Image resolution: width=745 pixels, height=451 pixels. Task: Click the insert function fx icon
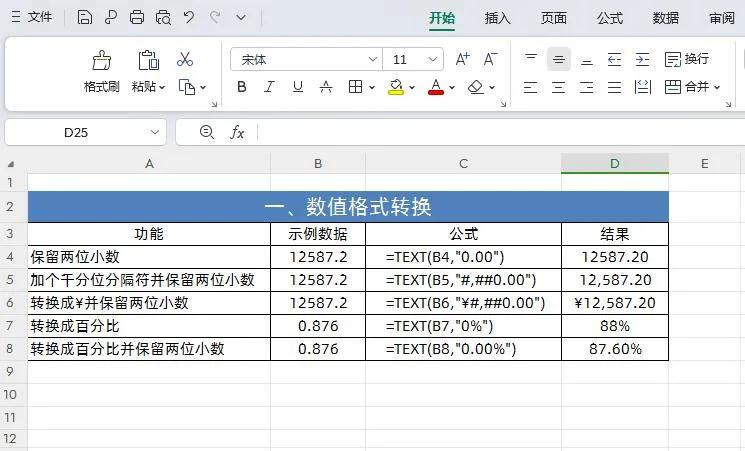(x=237, y=132)
